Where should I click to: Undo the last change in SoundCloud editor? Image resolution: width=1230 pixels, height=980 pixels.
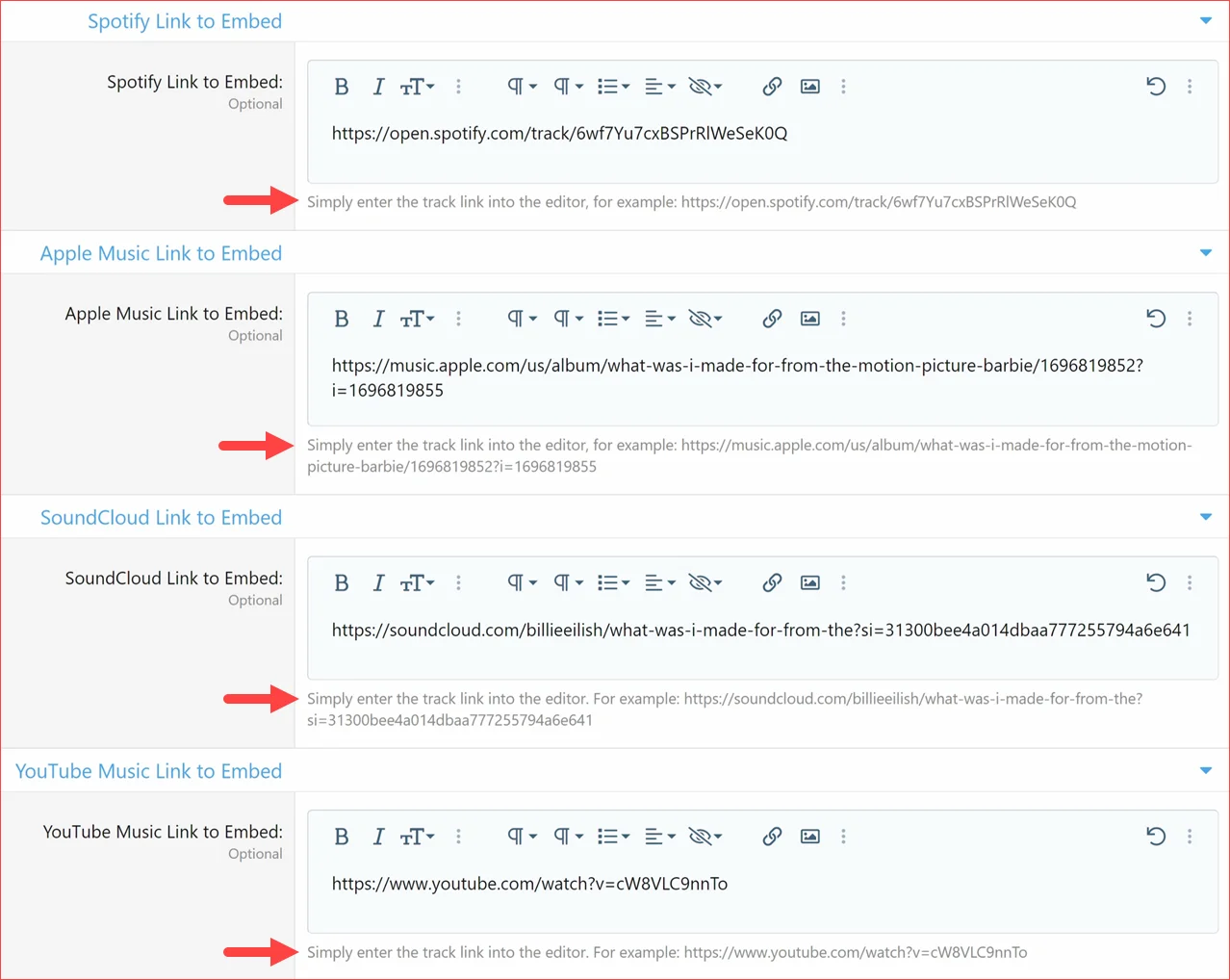[1156, 582]
